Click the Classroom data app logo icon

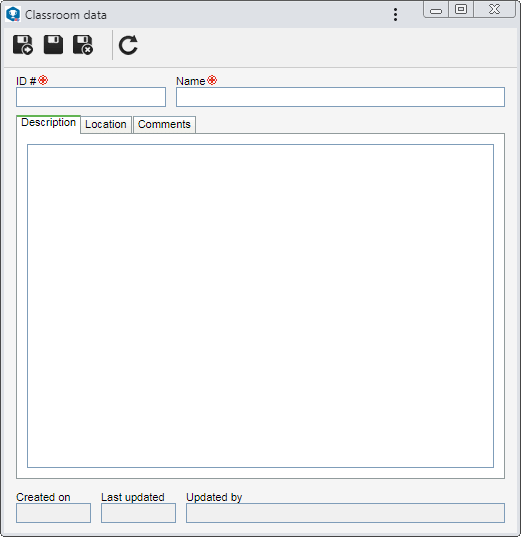pos(13,15)
